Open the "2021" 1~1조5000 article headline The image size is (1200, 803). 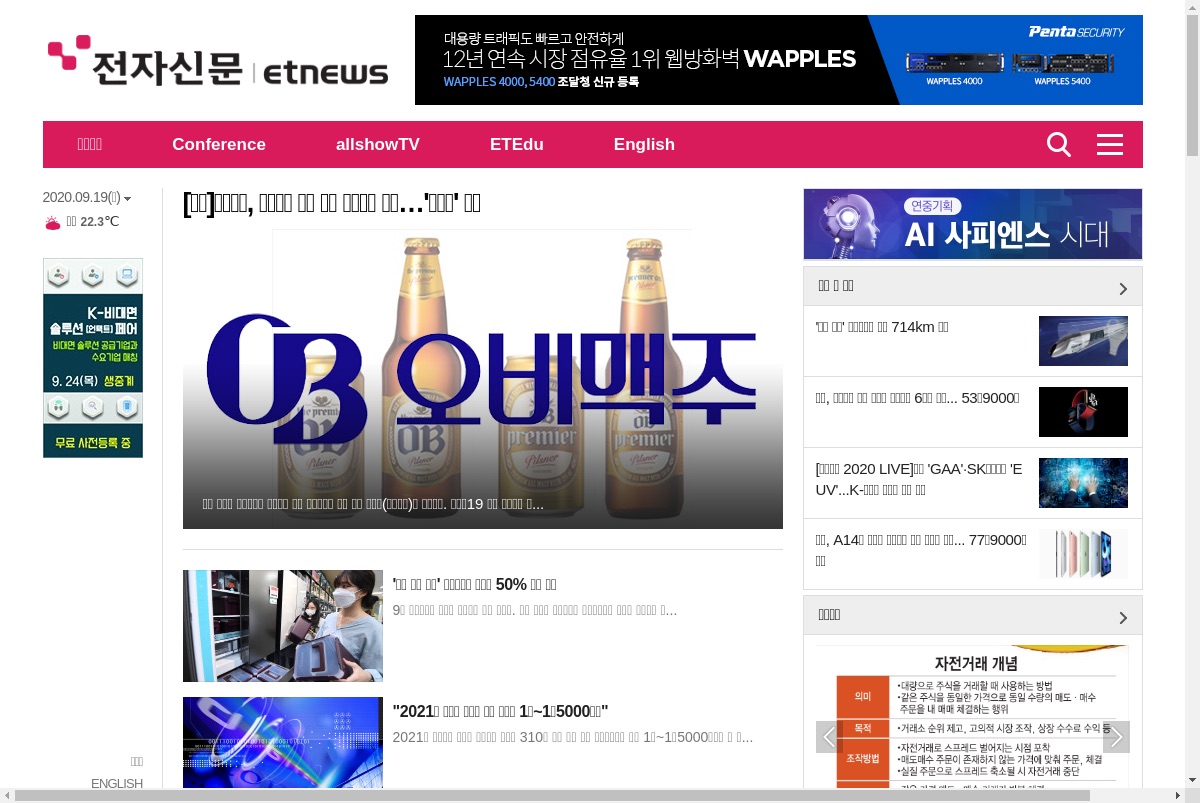[x=501, y=711]
